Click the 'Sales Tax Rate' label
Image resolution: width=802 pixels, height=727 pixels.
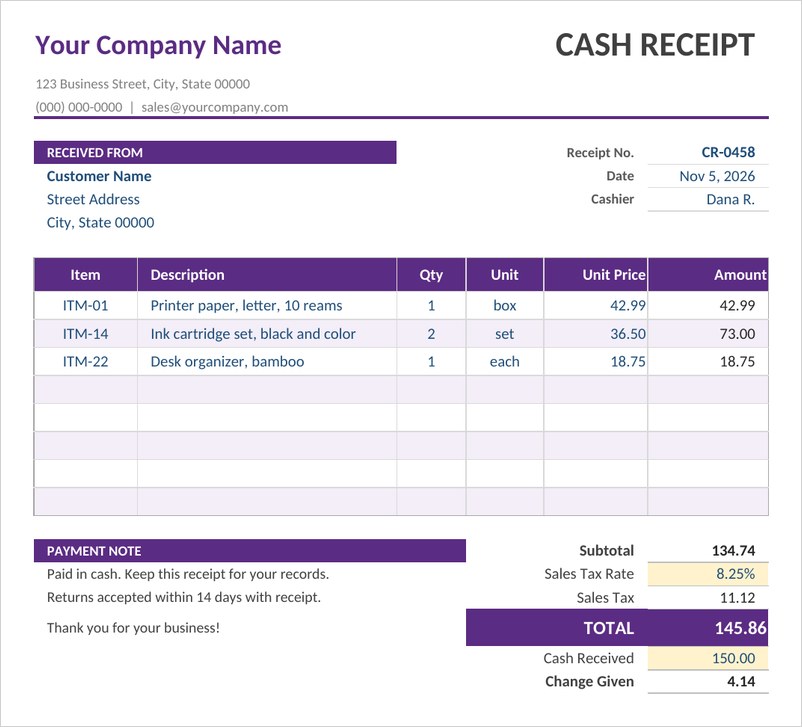(x=589, y=574)
